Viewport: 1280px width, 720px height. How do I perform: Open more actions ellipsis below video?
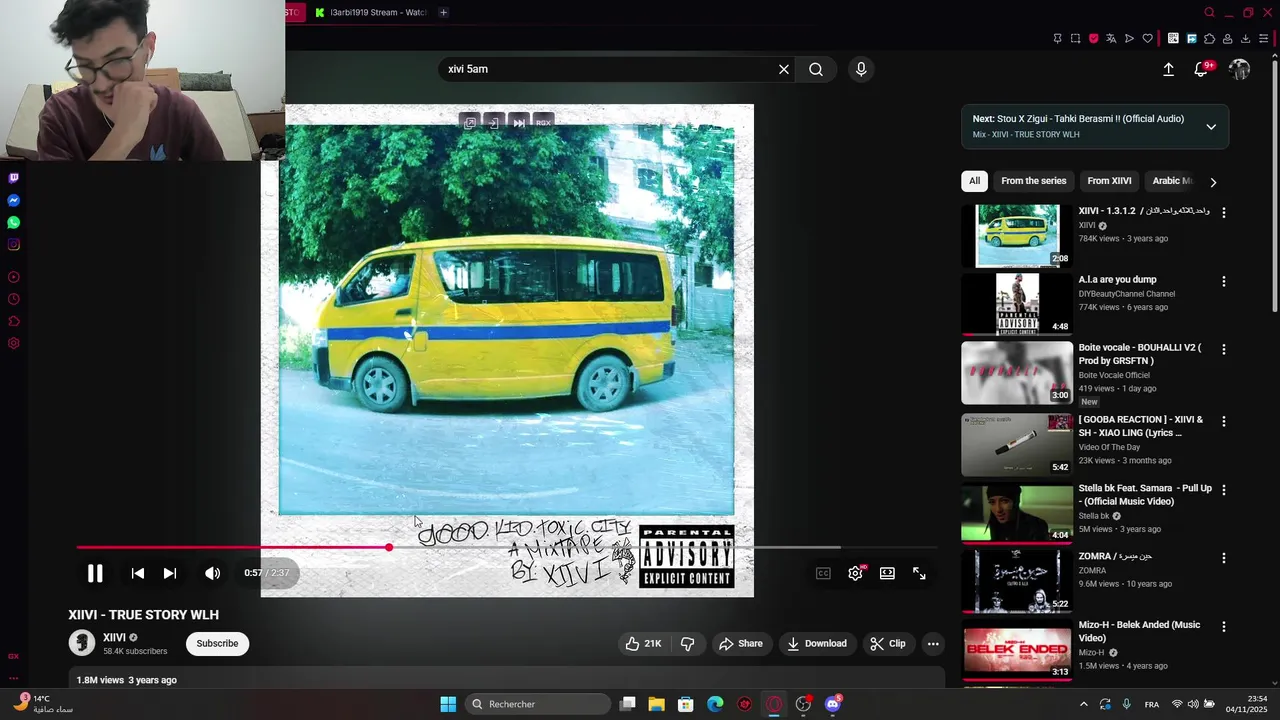click(933, 644)
